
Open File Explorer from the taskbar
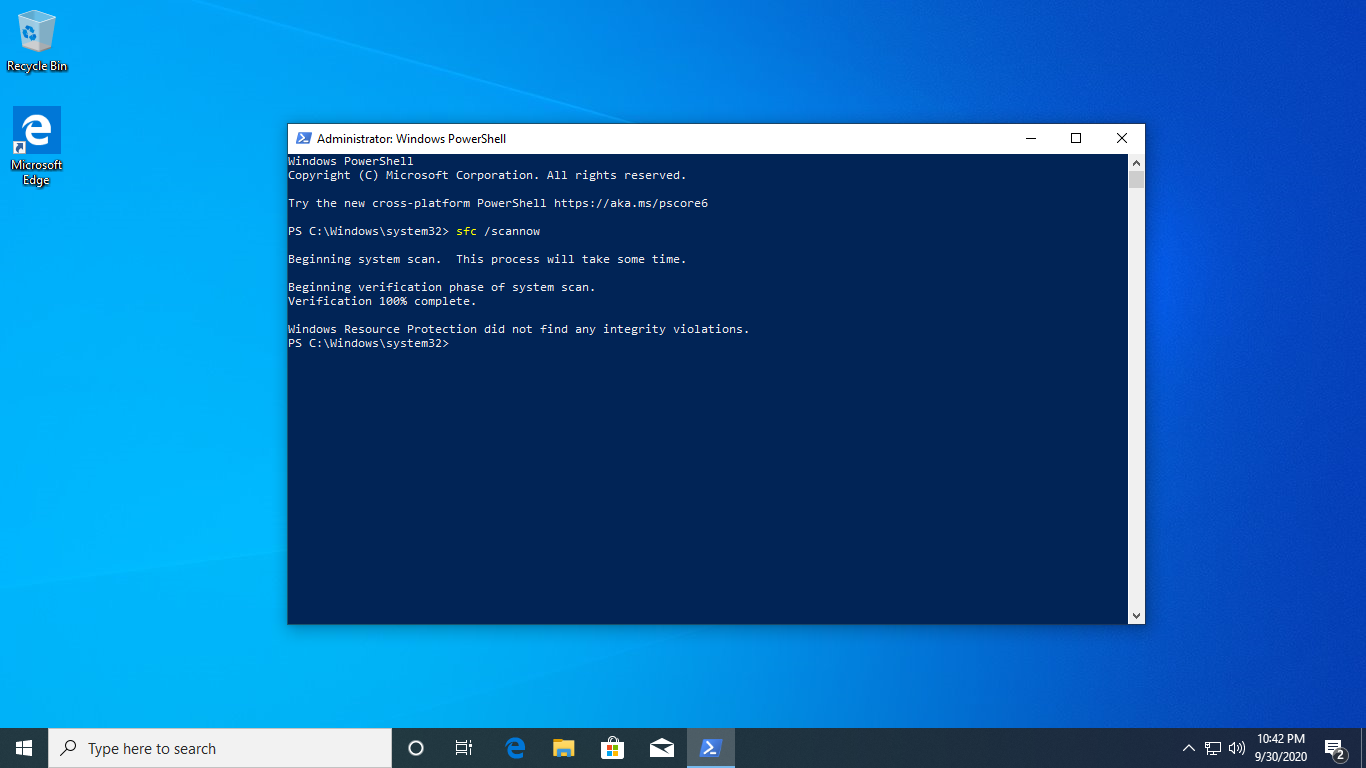point(564,748)
